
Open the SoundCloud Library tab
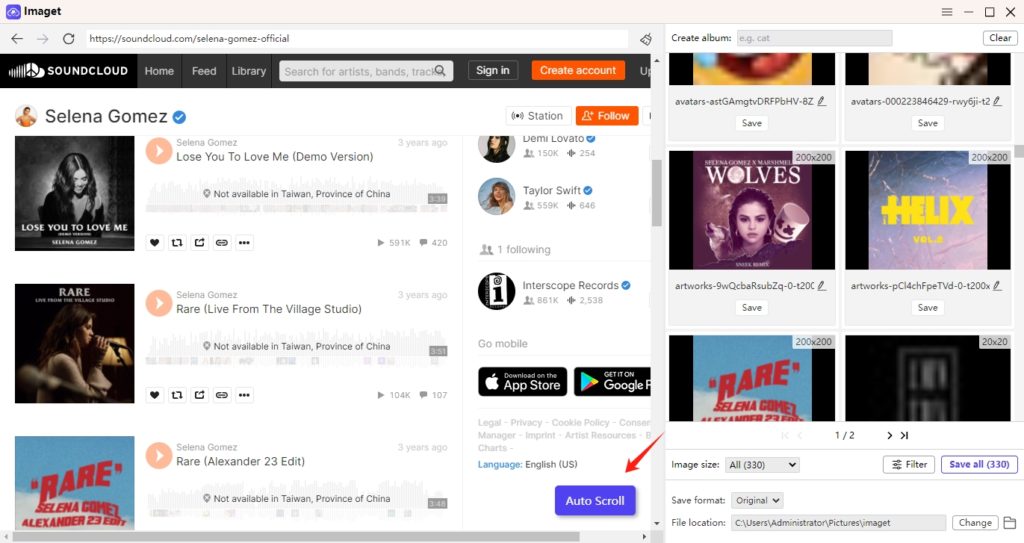pos(248,71)
